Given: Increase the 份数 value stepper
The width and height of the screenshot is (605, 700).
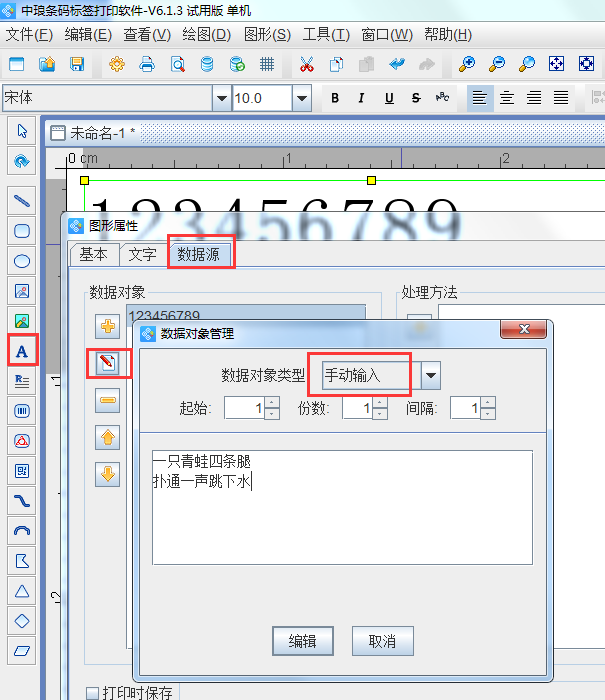Looking at the screenshot, I should point(380,402).
